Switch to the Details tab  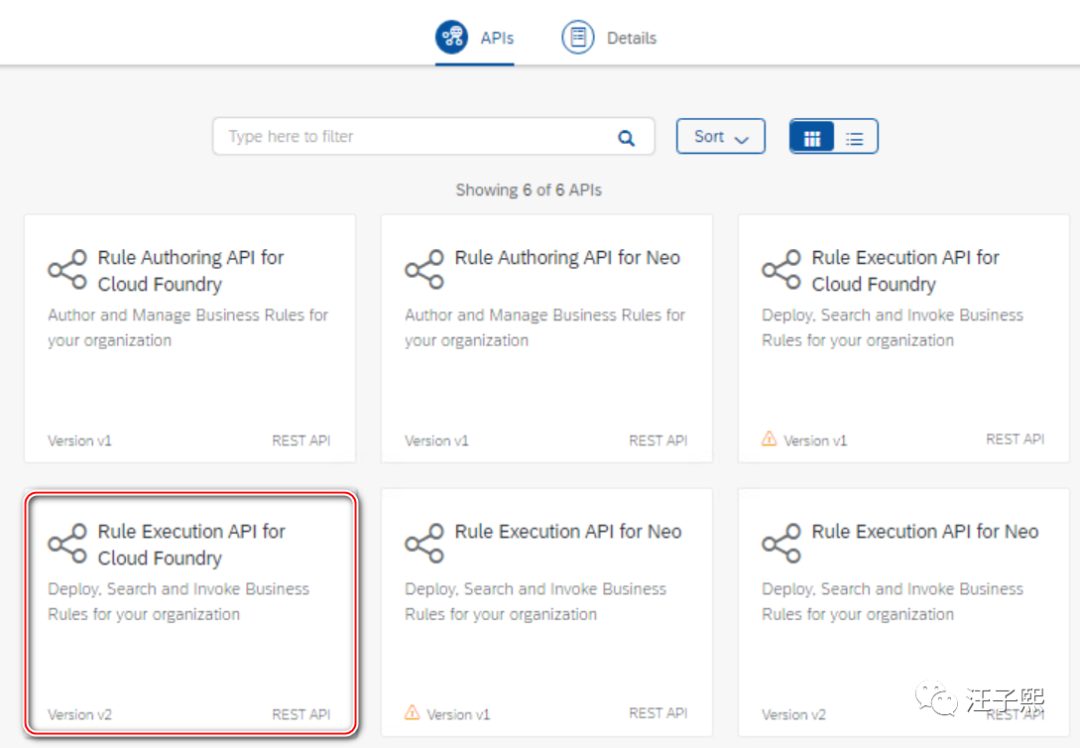[x=609, y=37]
